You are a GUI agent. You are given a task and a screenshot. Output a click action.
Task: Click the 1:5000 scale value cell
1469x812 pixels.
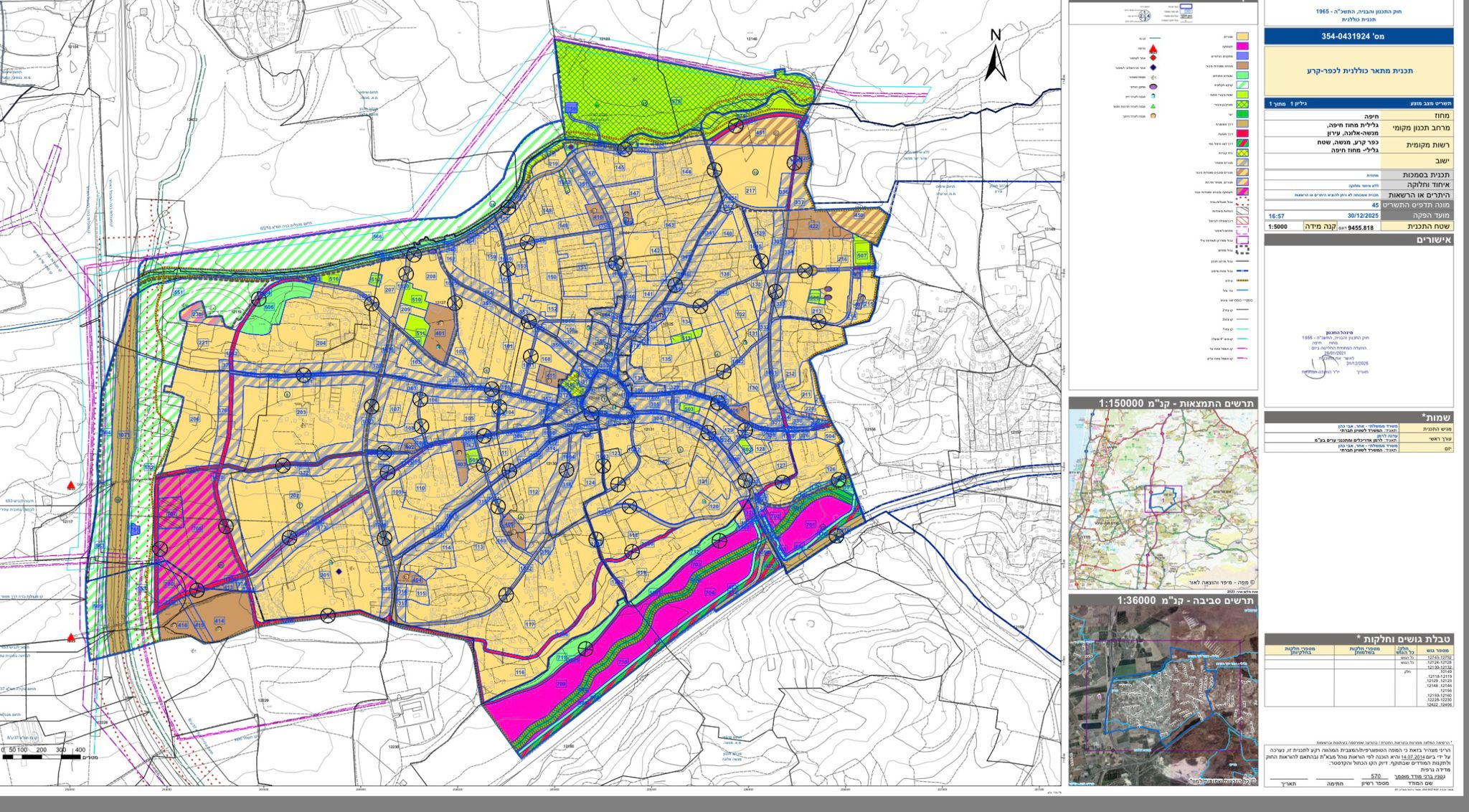pyautogui.click(x=1278, y=227)
